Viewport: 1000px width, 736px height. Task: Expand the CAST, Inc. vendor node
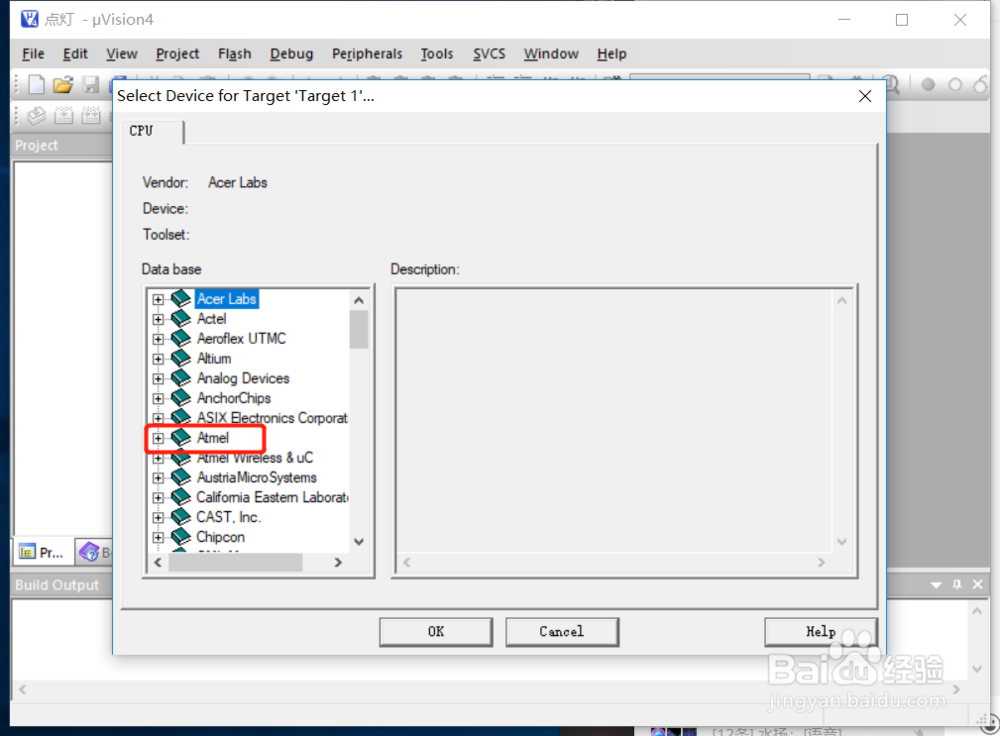pos(158,517)
